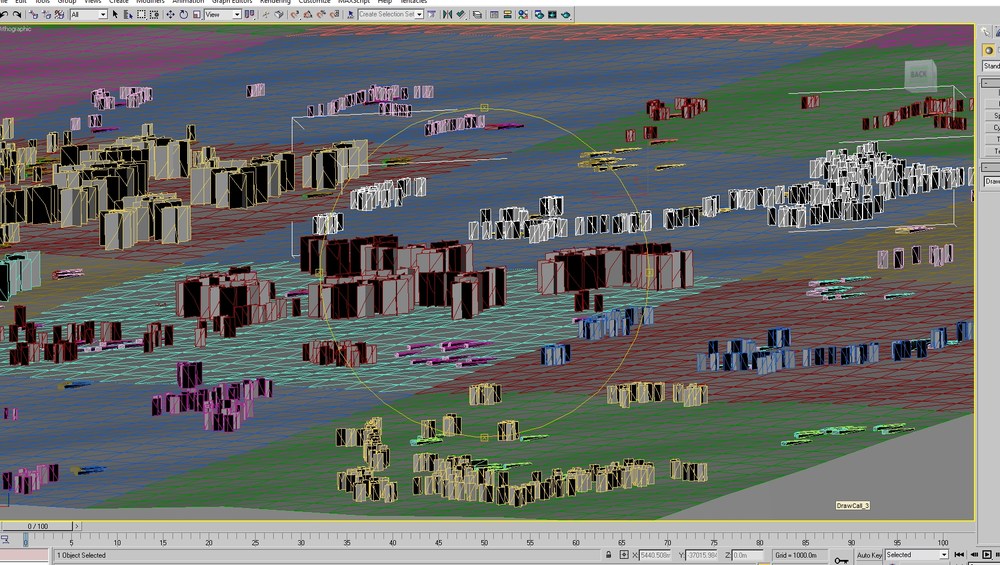Open the Standard Primitives dropdown

(x=991, y=66)
